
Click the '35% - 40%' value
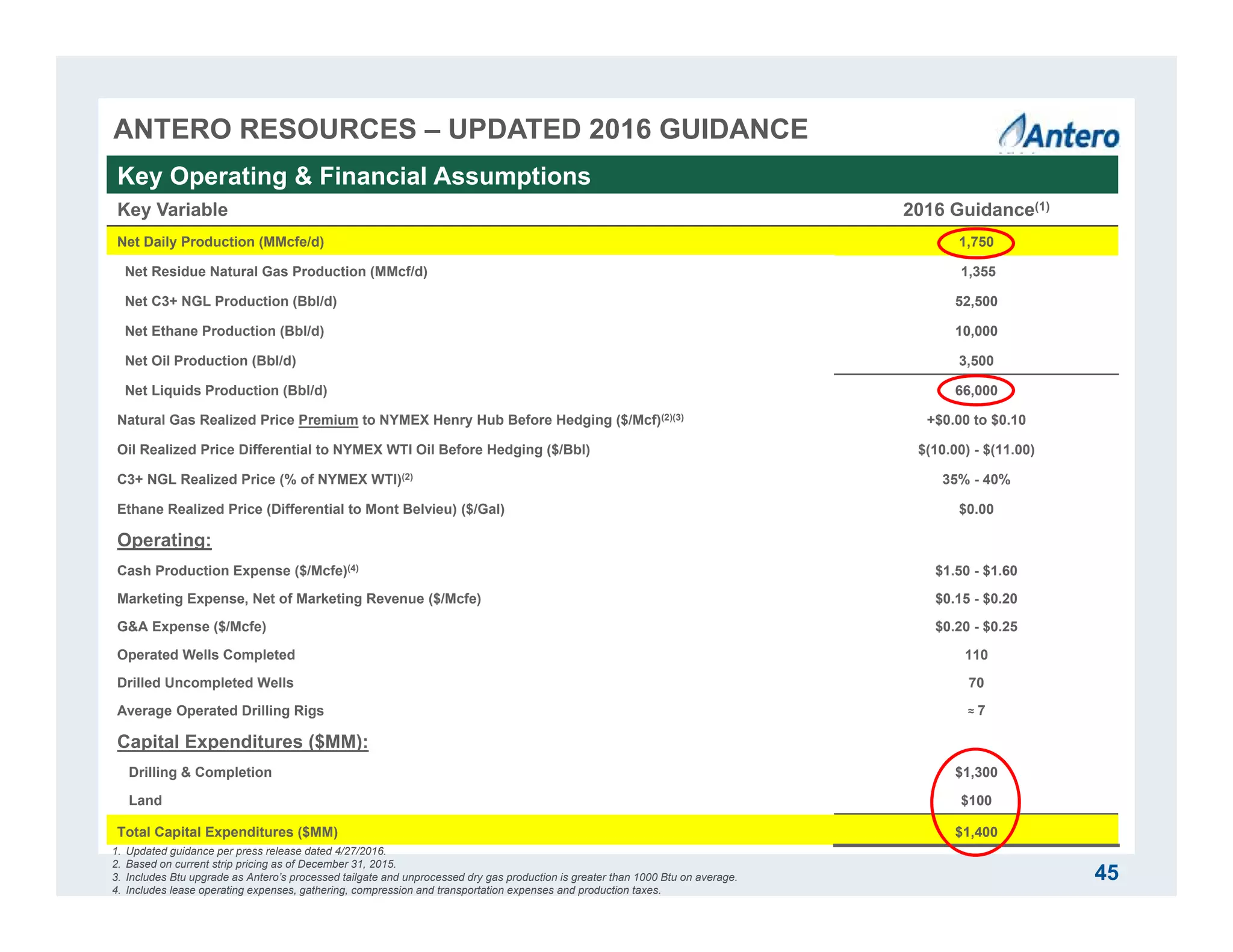(976, 480)
